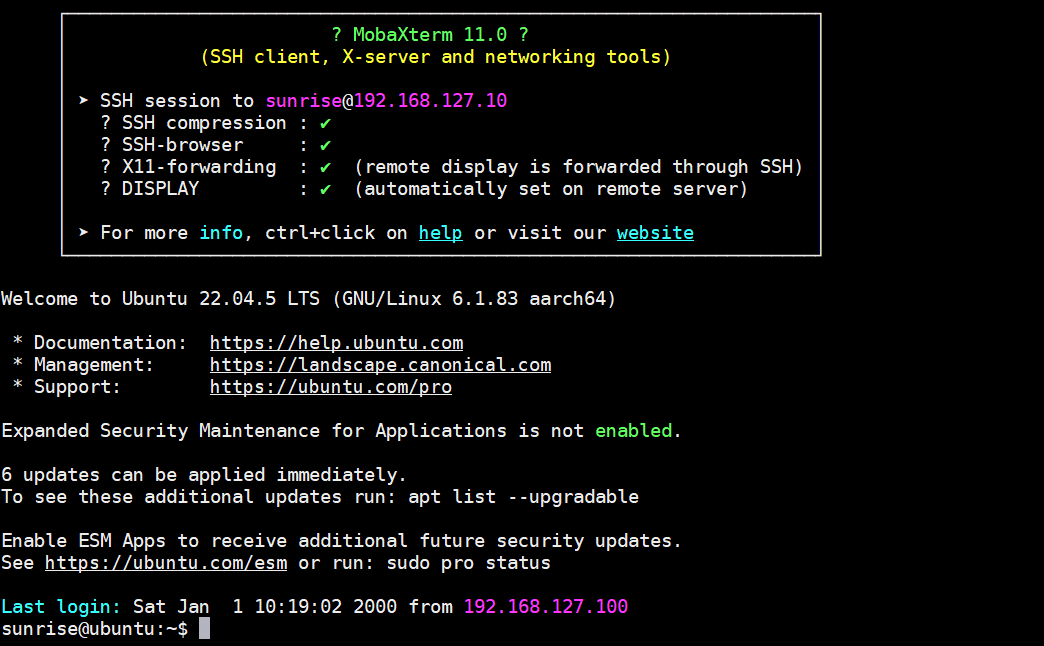Click the cyan 'info' word in the banner
Viewport: 1044px width, 646px height.
pos(220,233)
